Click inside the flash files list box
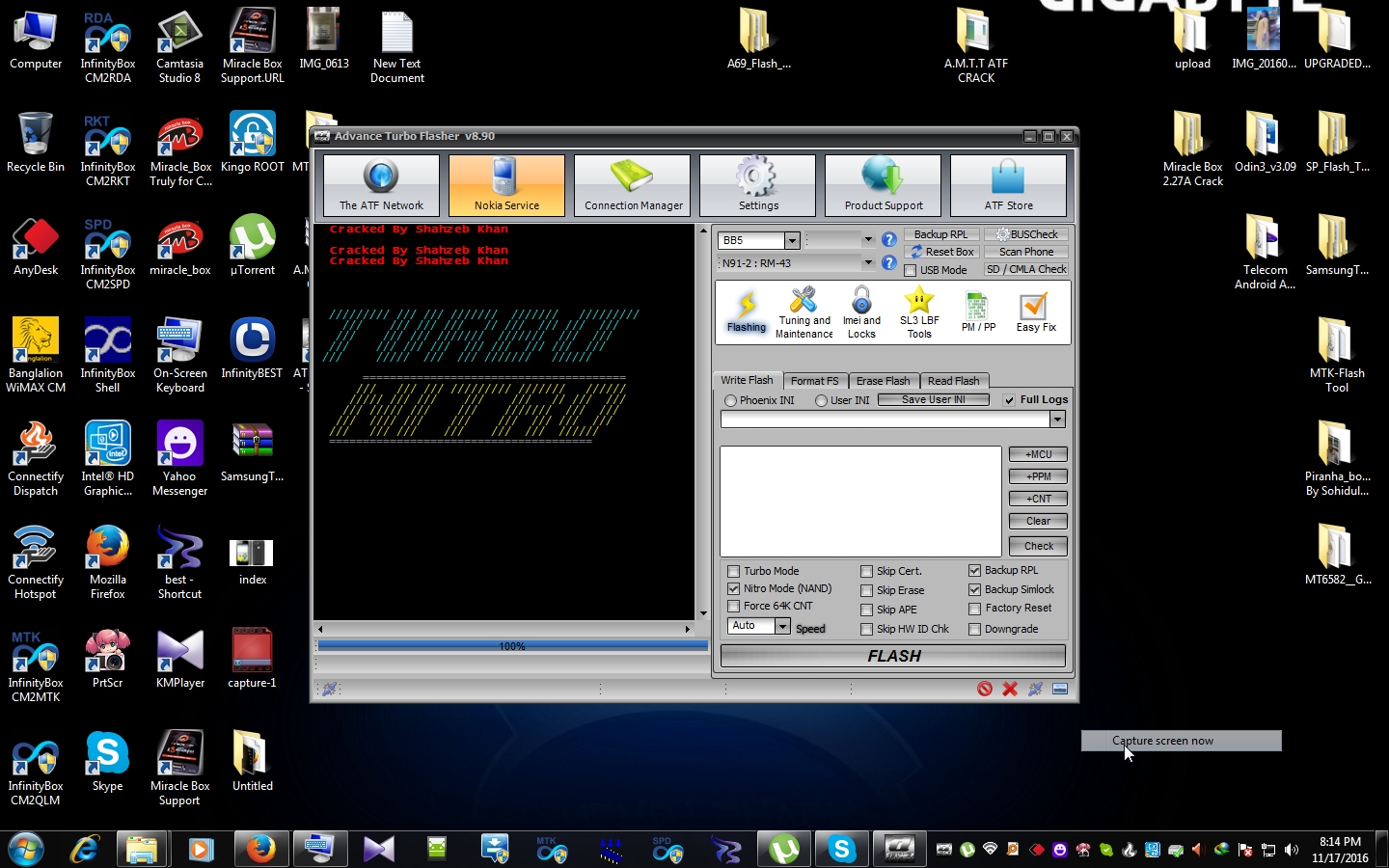The width and height of the screenshot is (1389, 868). (x=860, y=501)
